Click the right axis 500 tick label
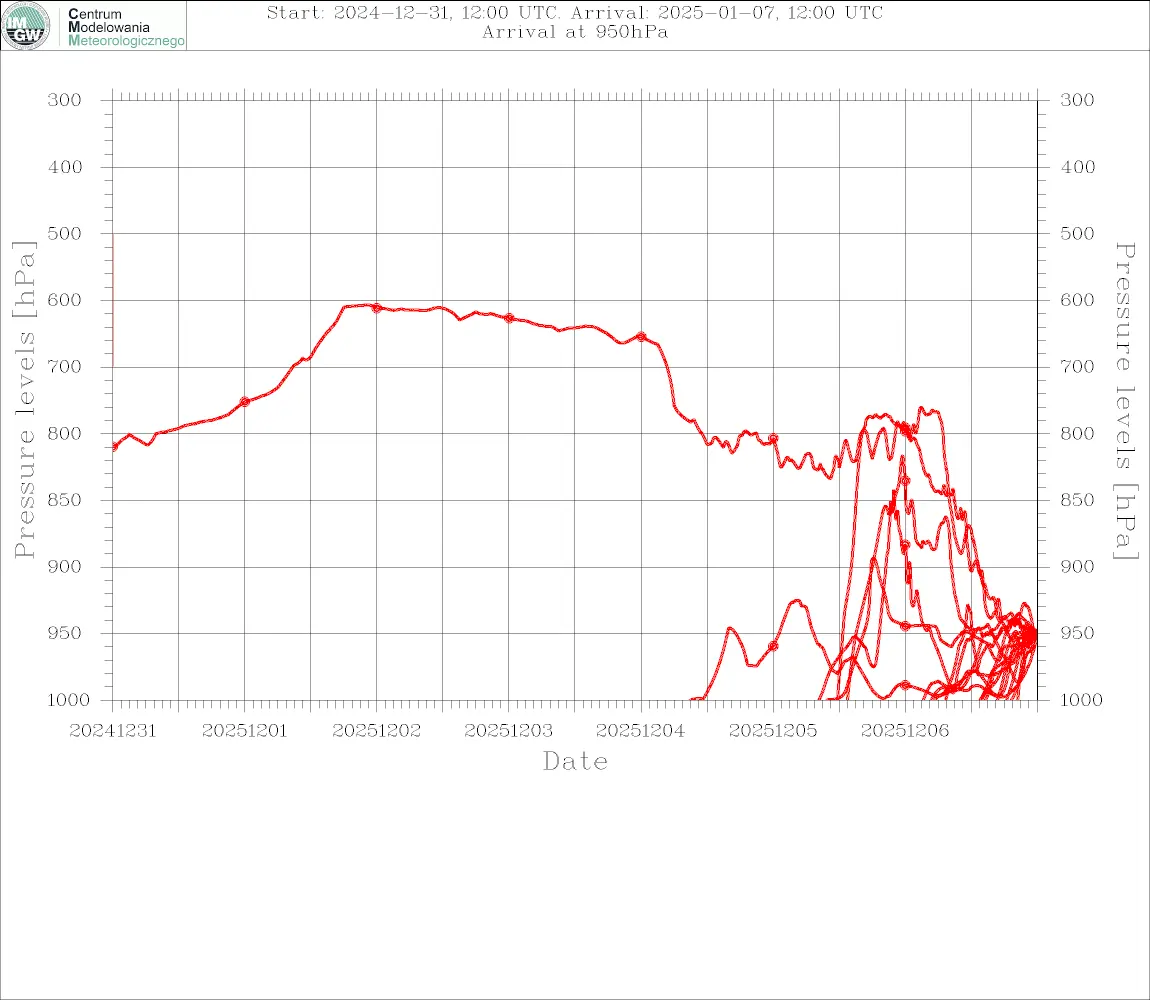Screen dimensions: 1150x1000 (x=1077, y=233)
